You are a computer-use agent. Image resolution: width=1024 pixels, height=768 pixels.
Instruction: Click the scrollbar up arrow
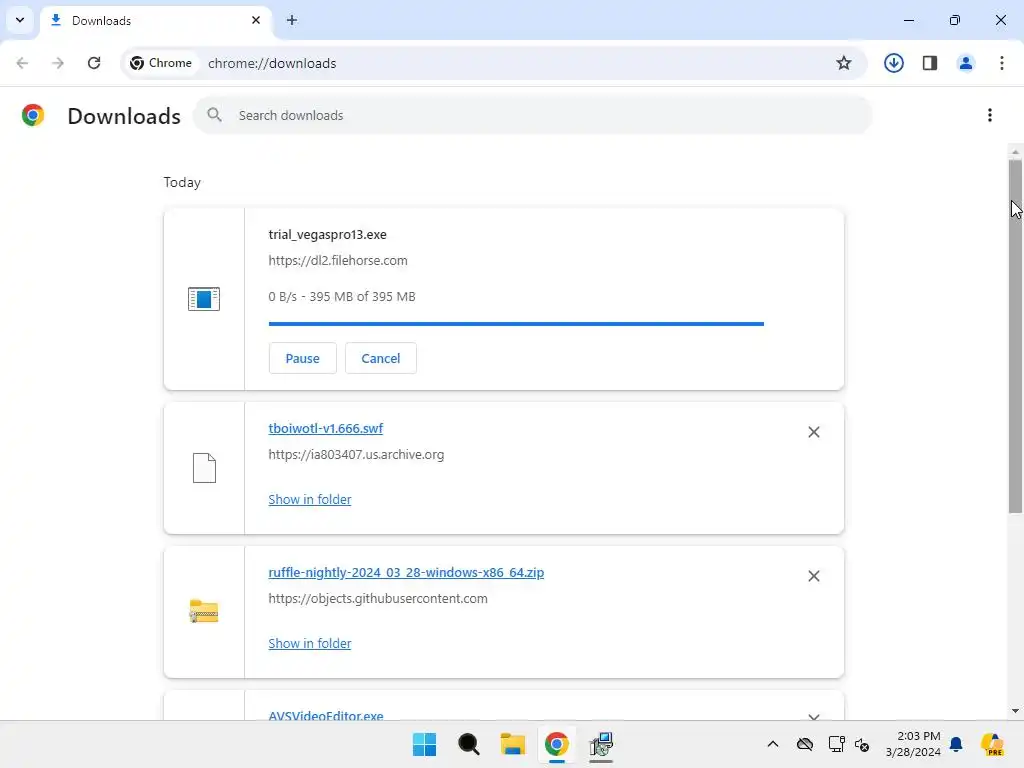(x=1015, y=152)
